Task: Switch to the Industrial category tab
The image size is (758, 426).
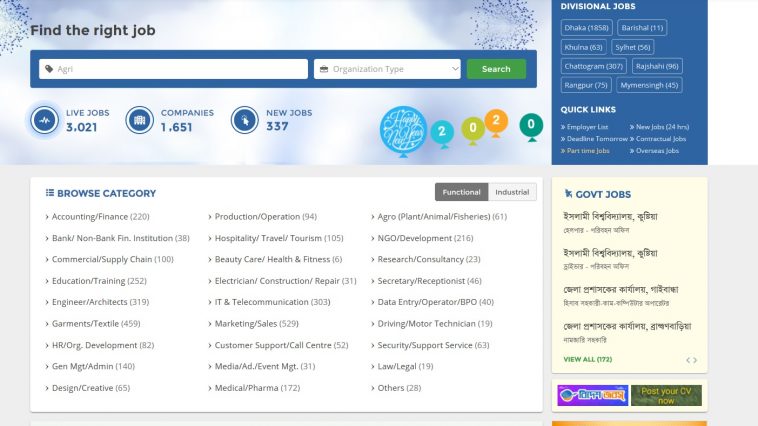Action: point(512,192)
